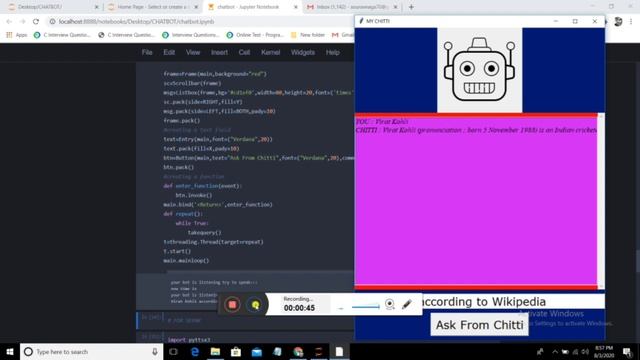This screenshot has height=360, width=640.
Task: Click the battery icon in system tray
Action: (x=565, y=351)
